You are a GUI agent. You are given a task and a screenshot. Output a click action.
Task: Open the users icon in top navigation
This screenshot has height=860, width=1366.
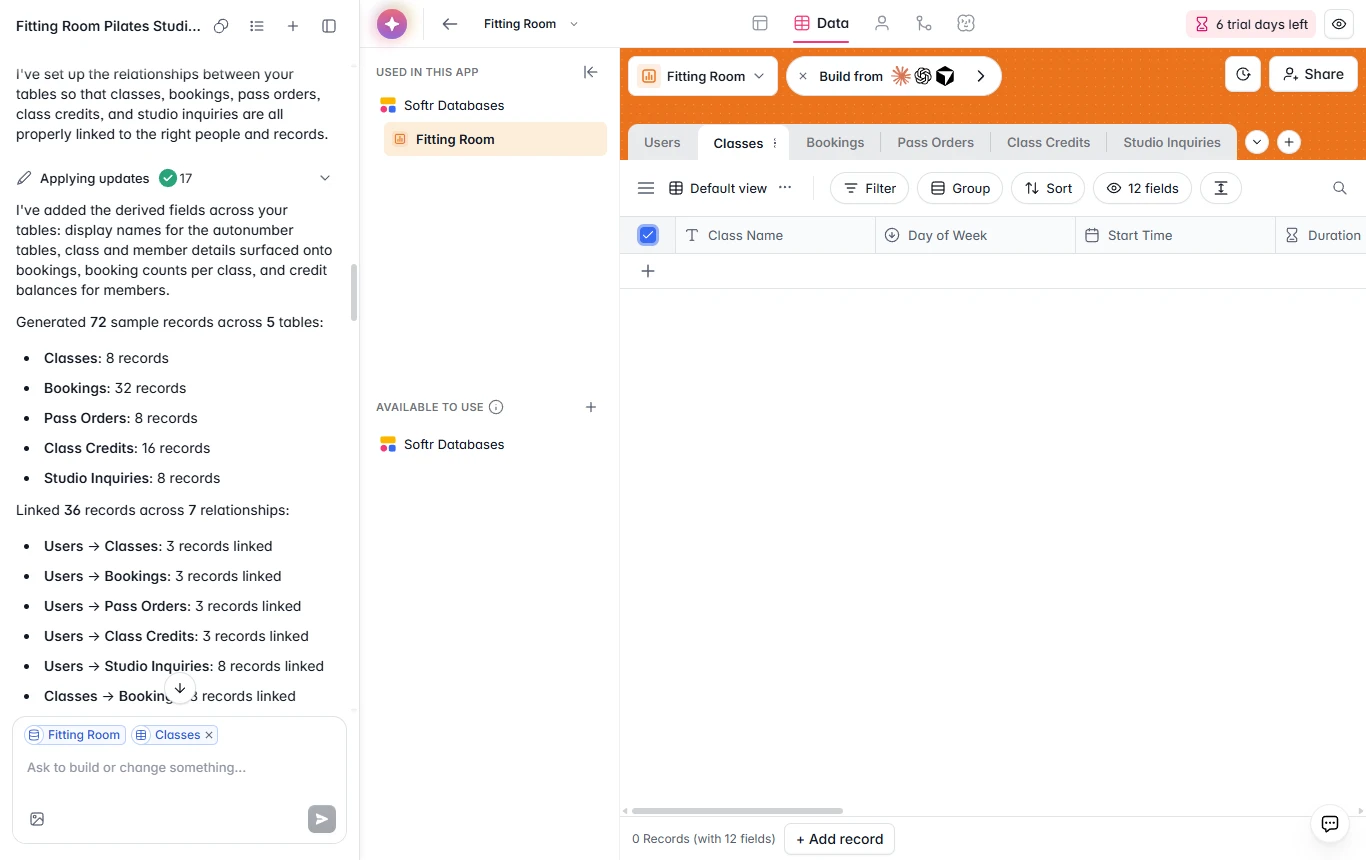tap(882, 23)
